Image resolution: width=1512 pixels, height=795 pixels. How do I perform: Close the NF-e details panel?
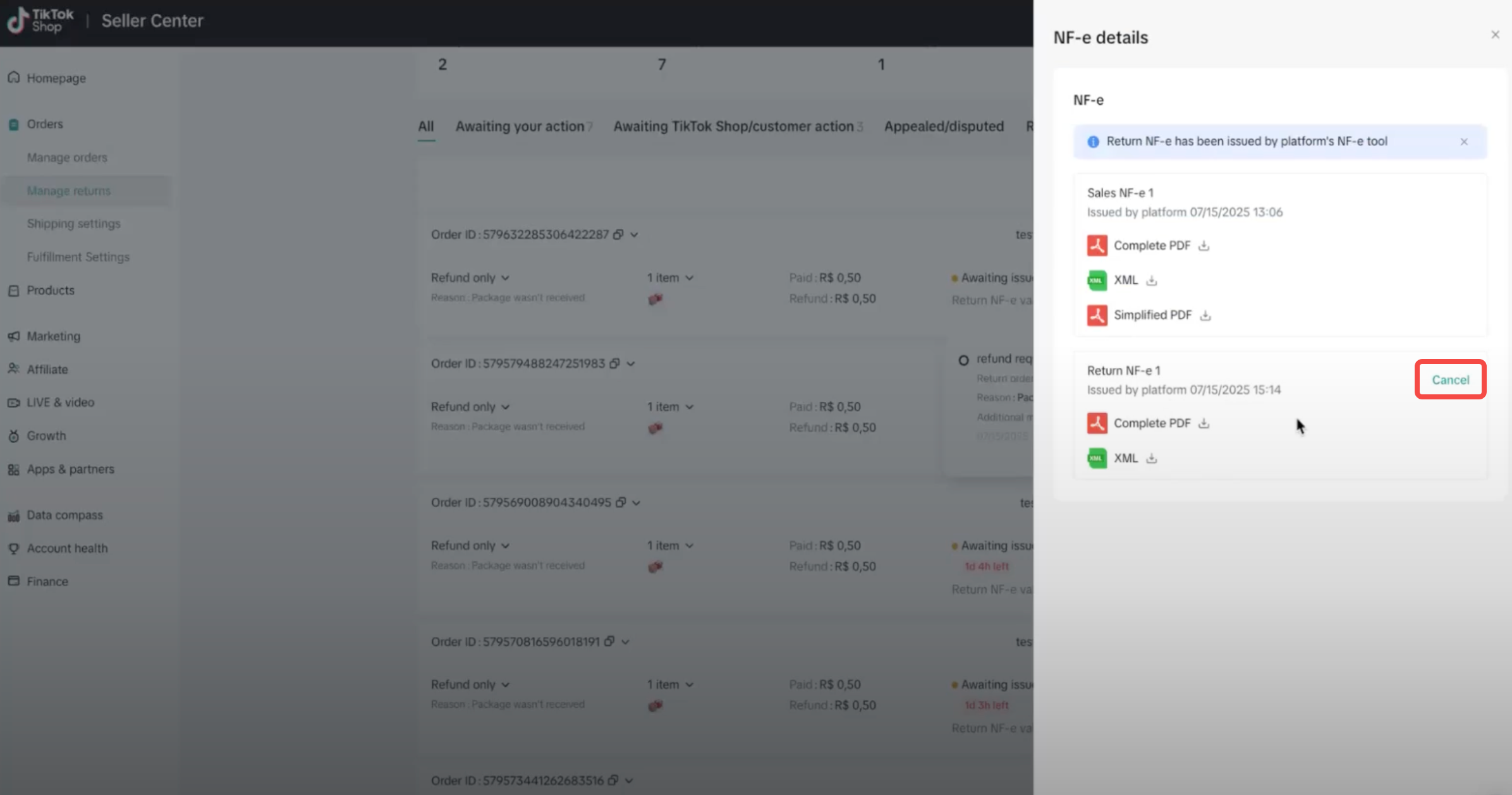tap(1495, 35)
